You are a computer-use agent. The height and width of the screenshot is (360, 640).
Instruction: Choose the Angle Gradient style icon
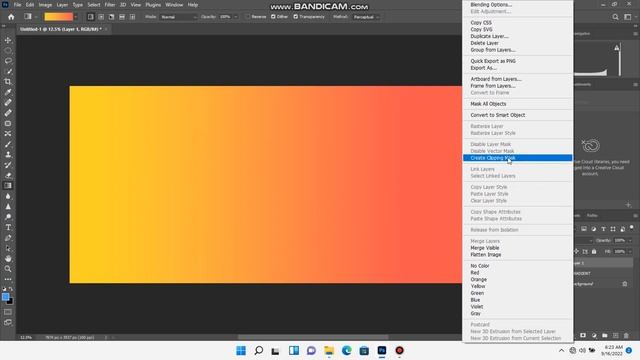click(111, 17)
